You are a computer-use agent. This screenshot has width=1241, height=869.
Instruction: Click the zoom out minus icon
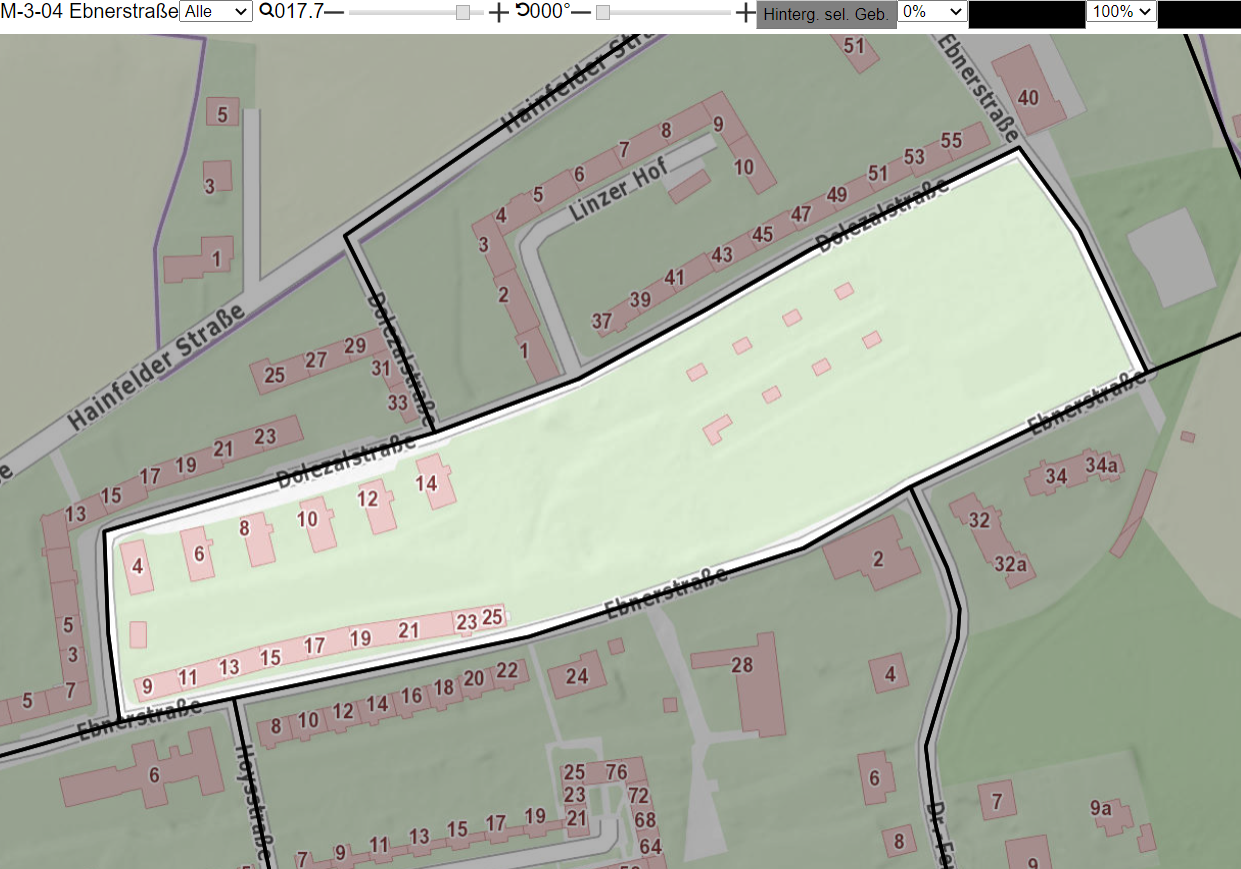(334, 12)
